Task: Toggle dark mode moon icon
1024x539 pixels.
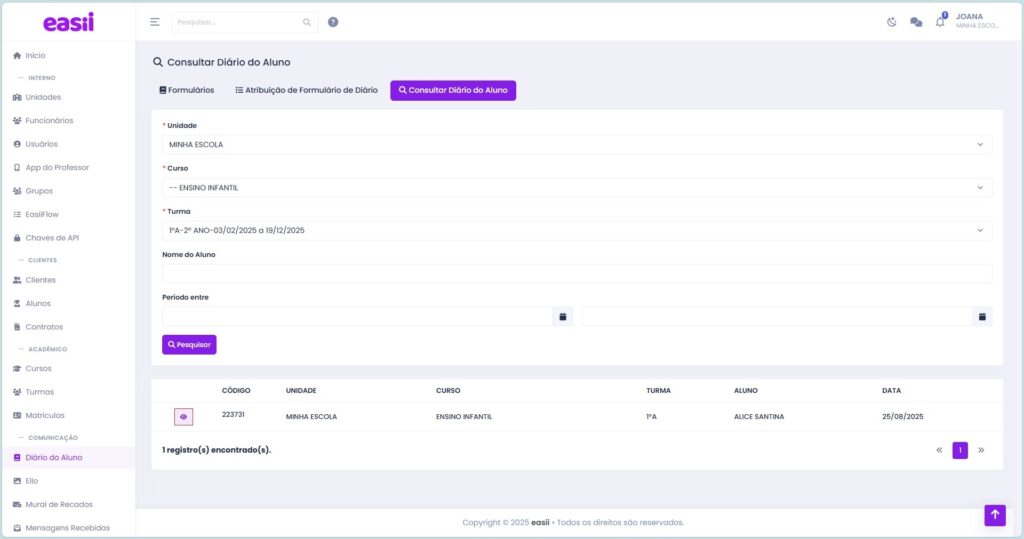Action: pyautogui.click(x=892, y=22)
